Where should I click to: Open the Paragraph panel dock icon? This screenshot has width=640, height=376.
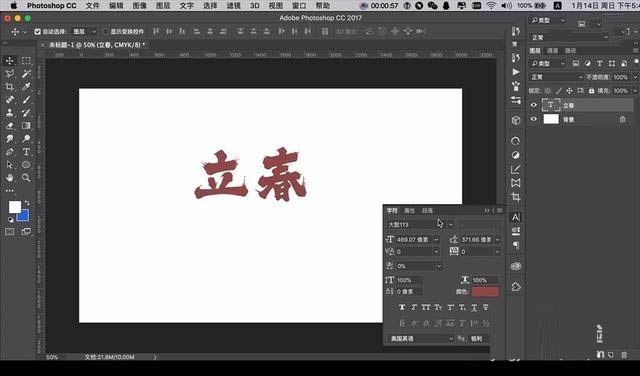[x=516, y=245]
